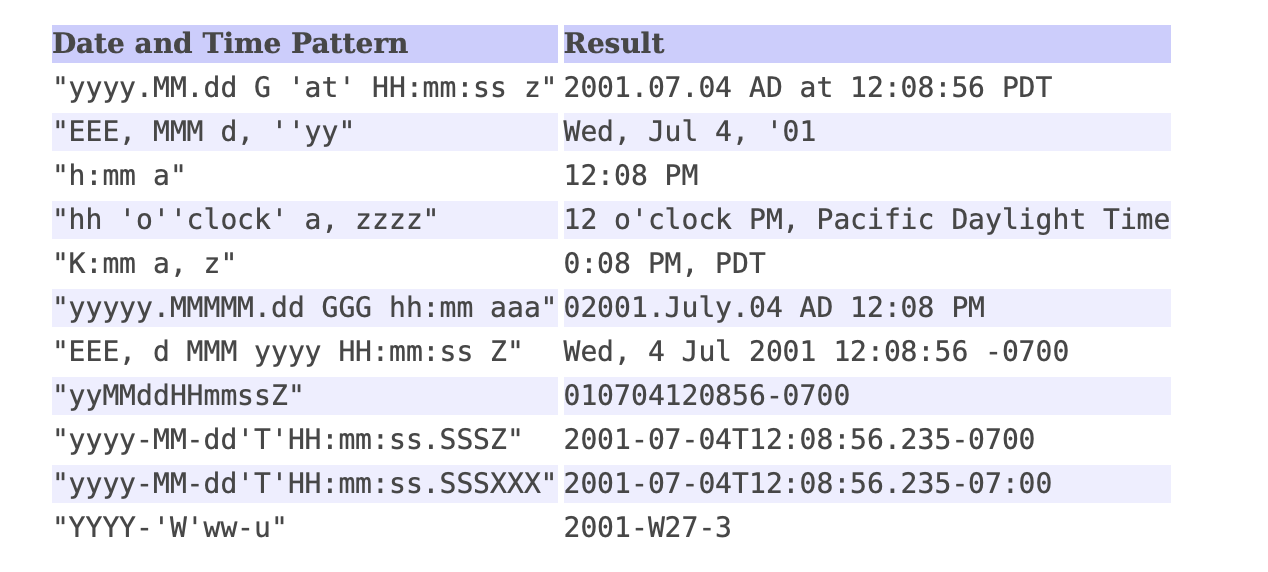Click the "yyyy.MM.dd G 'at' HH:mm:ss z" pattern
1268x572 pixels.
pyautogui.click(x=304, y=88)
